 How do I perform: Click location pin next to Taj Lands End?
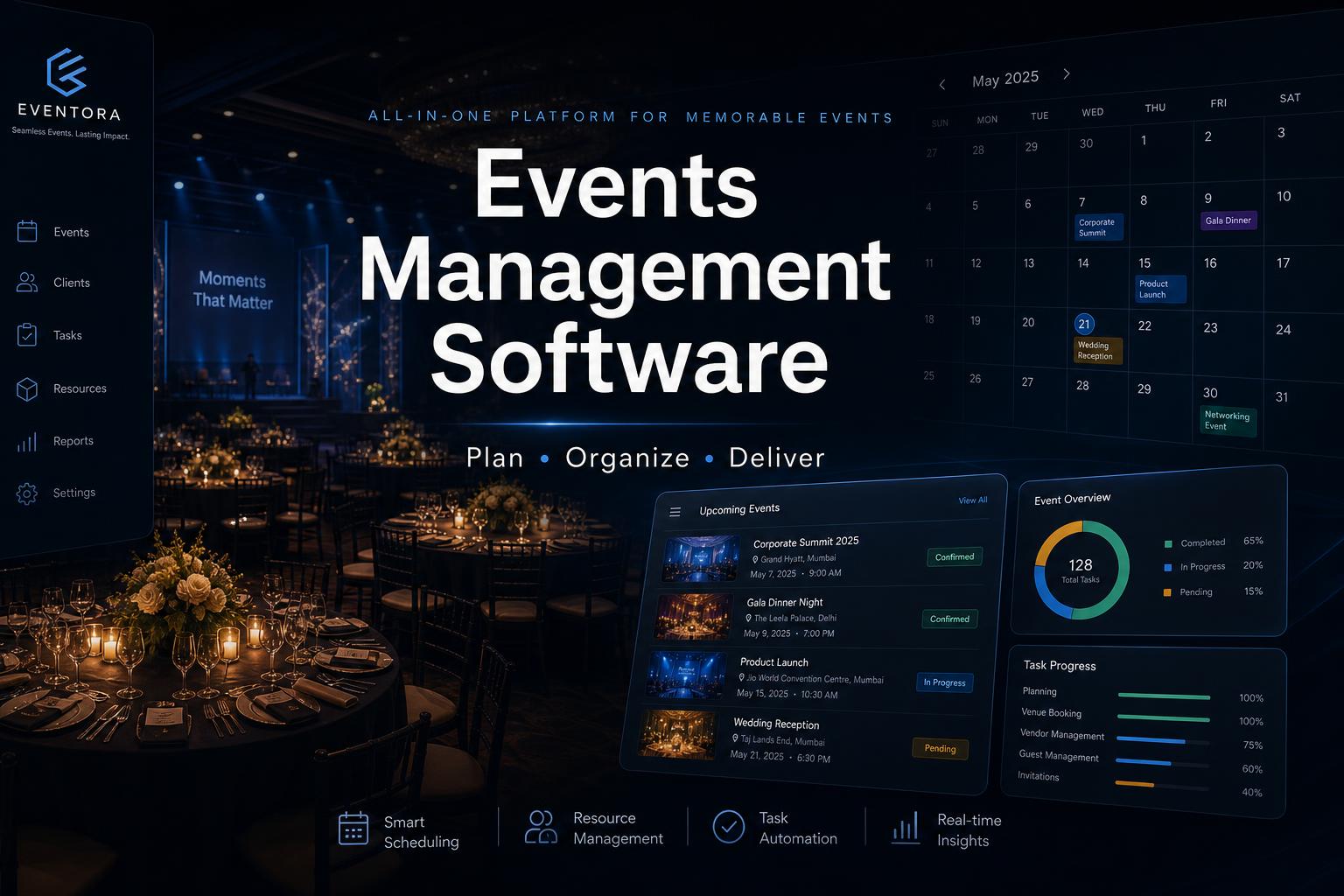(x=735, y=738)
